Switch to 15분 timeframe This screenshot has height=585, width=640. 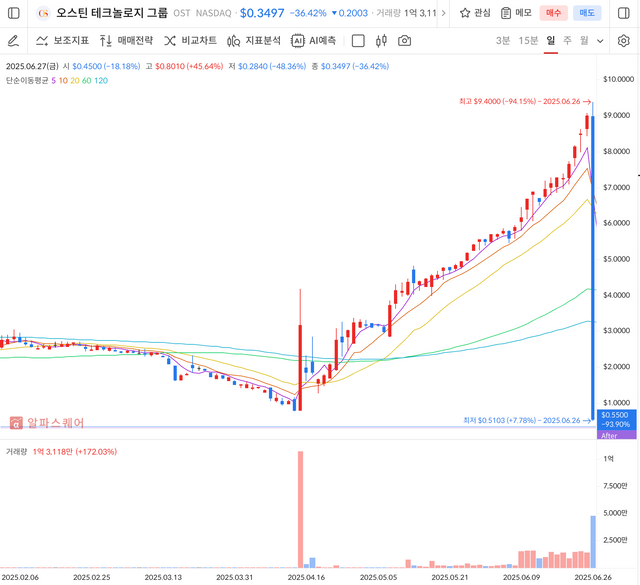(528, 40)
